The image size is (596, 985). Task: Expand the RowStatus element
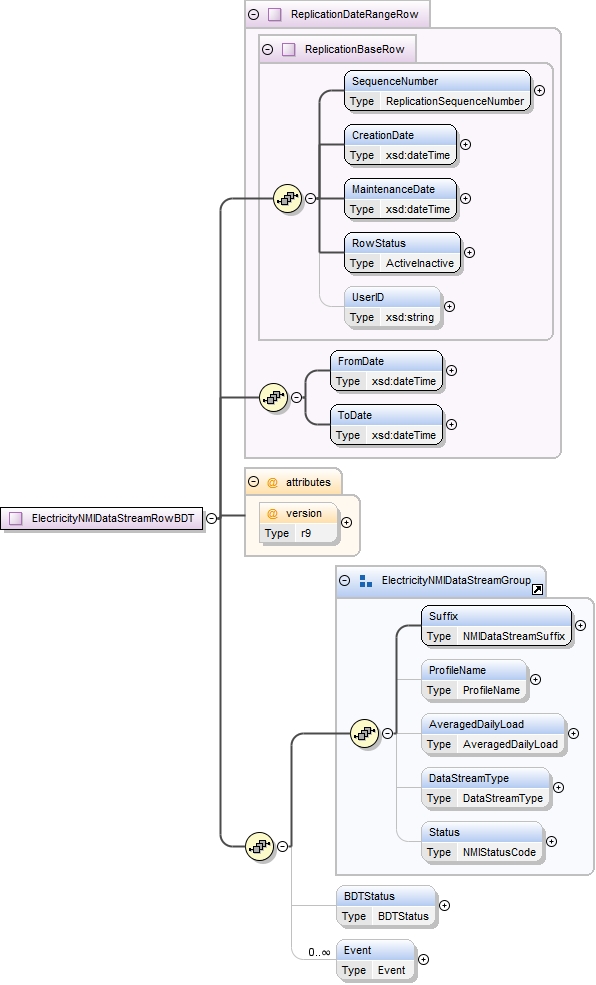click(469, 253)
